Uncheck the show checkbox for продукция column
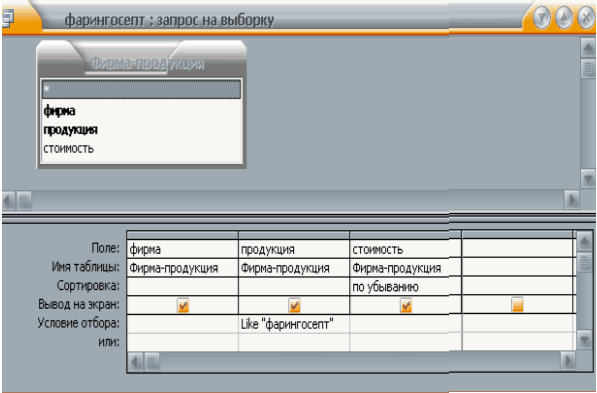 point(294,305)
